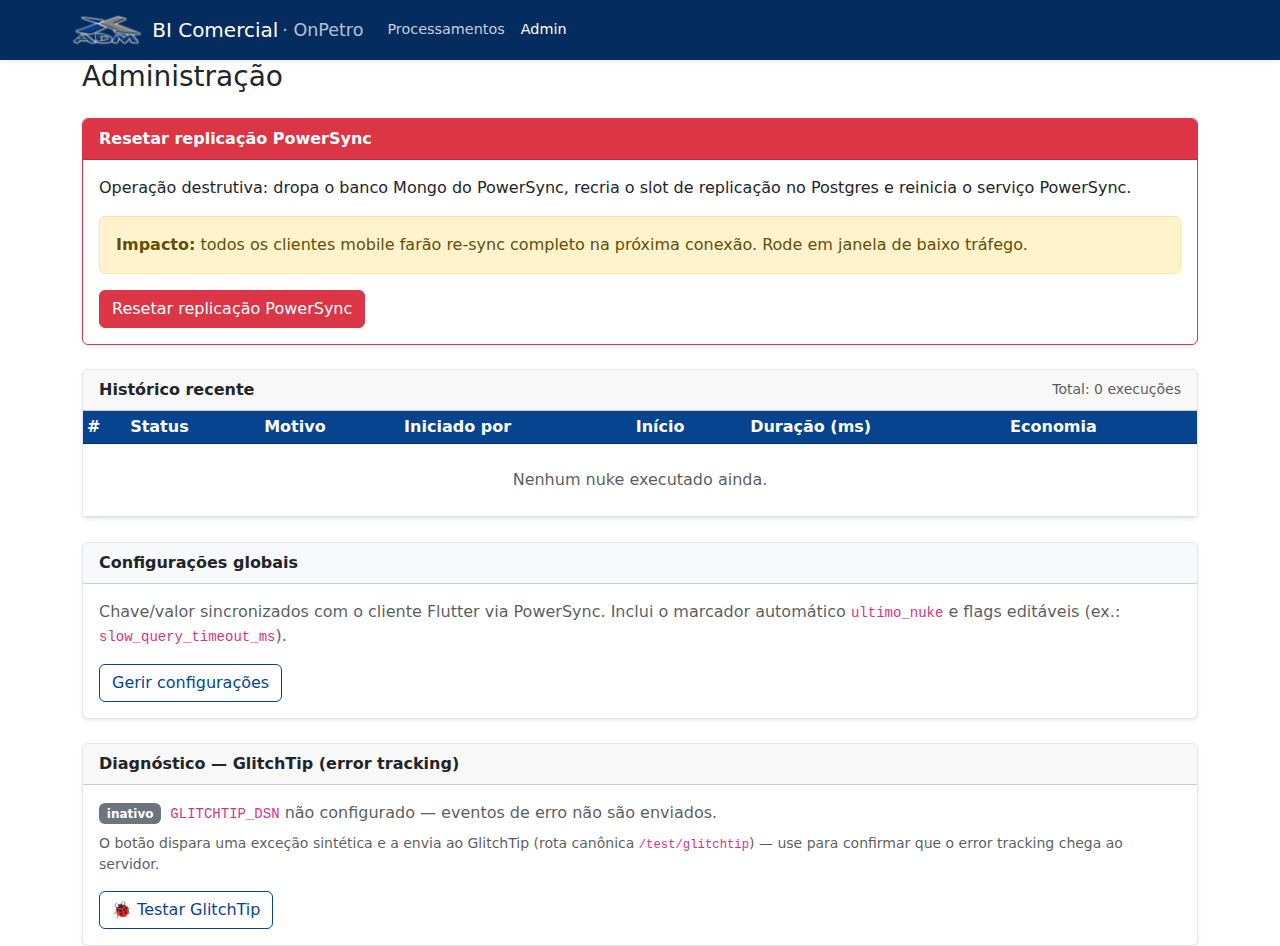1280x946 pixels.
Task: Click the Iniciado por column header
Action: click(x=457, y=427)
